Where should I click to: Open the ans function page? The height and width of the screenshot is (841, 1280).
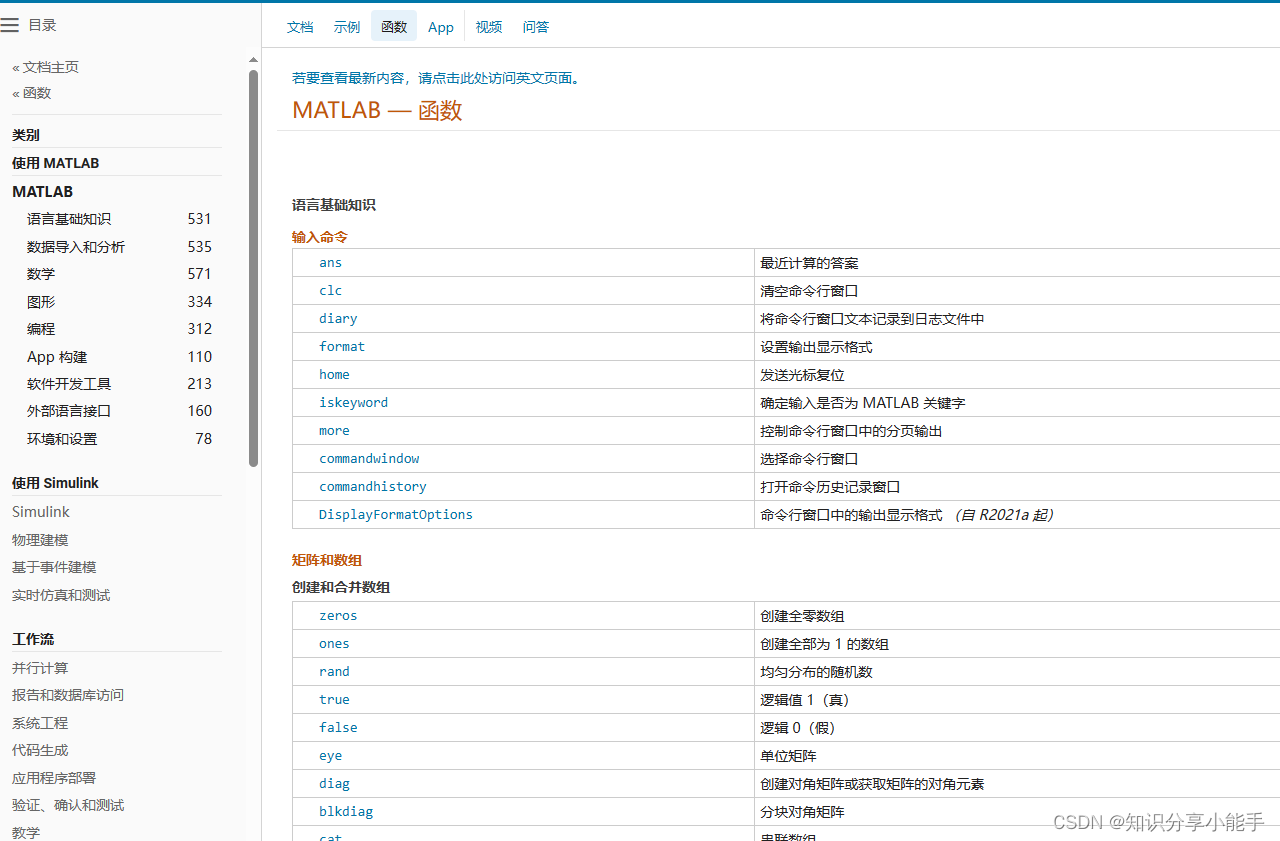[330, 263]
